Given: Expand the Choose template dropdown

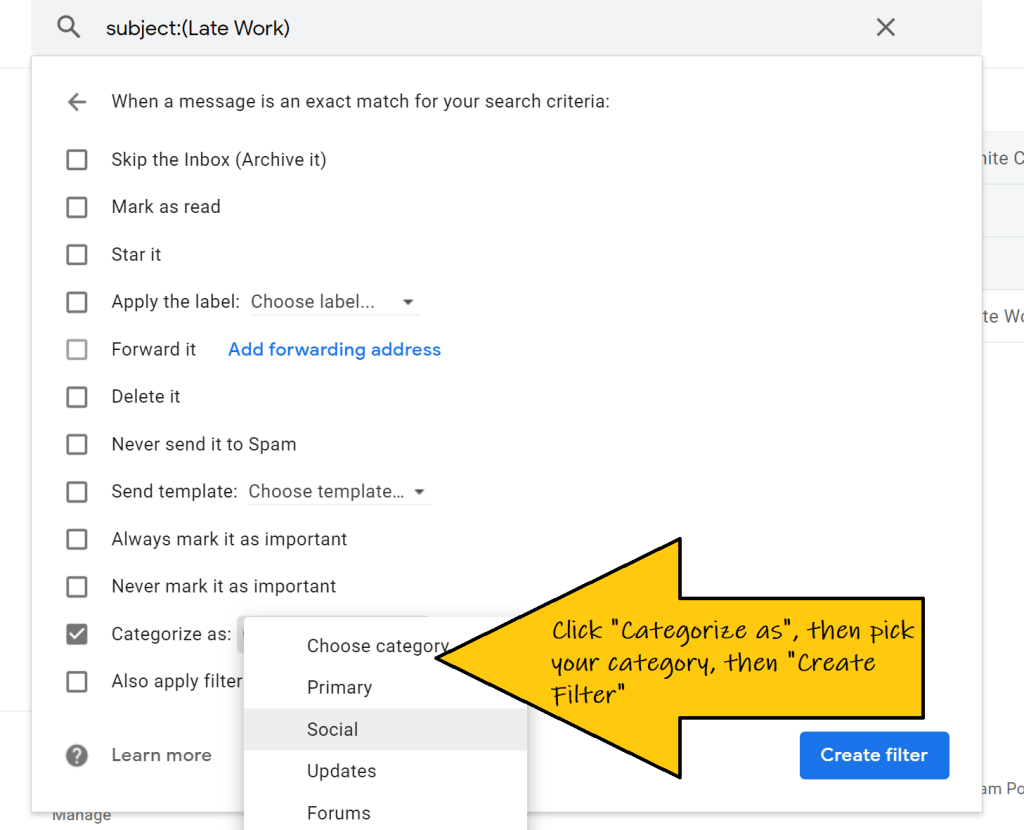Looking at the screenshot, I should 337,492.
